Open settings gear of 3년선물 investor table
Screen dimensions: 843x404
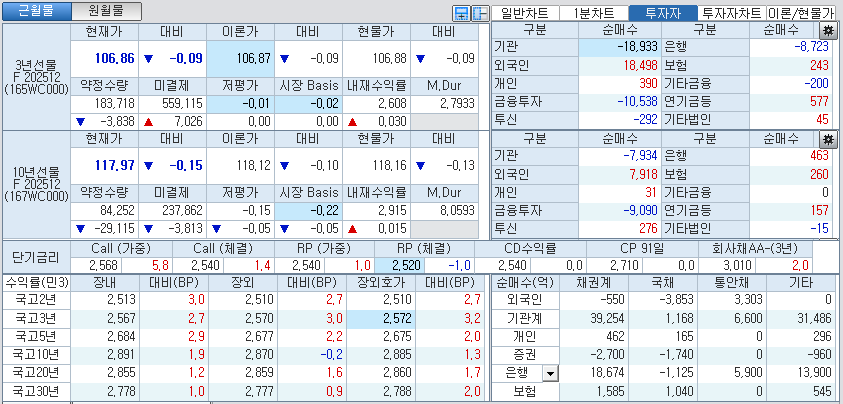[830, 30]
